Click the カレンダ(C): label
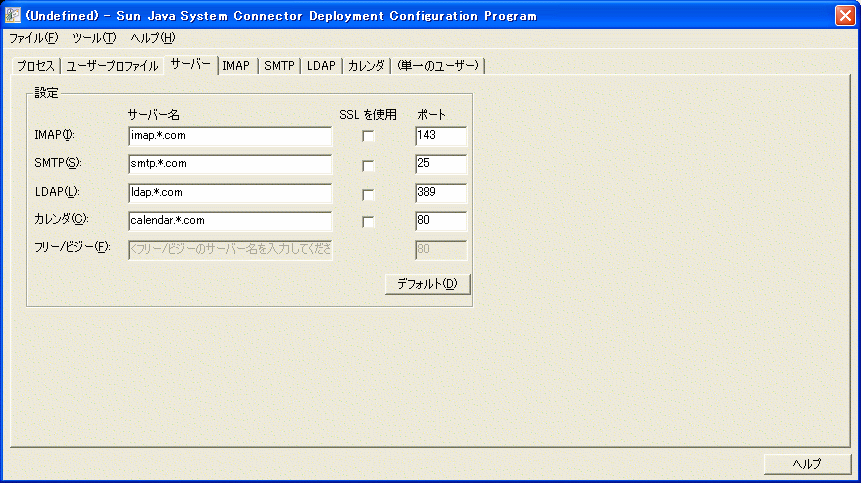This screenshot has width=861, height=483. pos(62,219)
